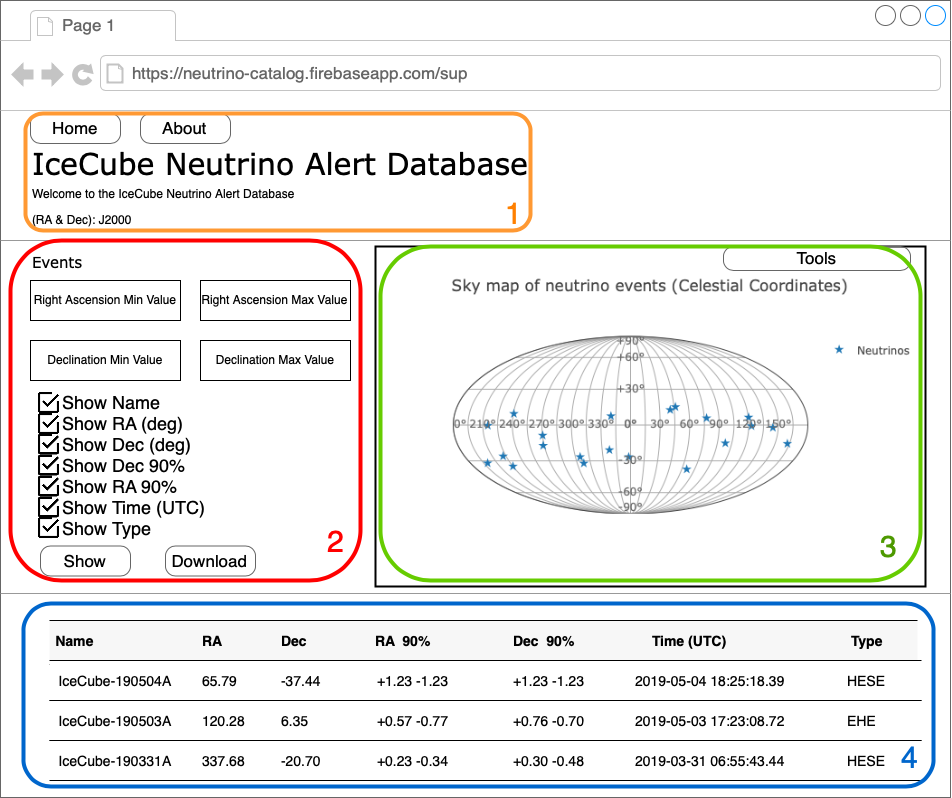Click Dec value 6.35
This screenshot has height=798, width=952.
(x=294, y=721)
